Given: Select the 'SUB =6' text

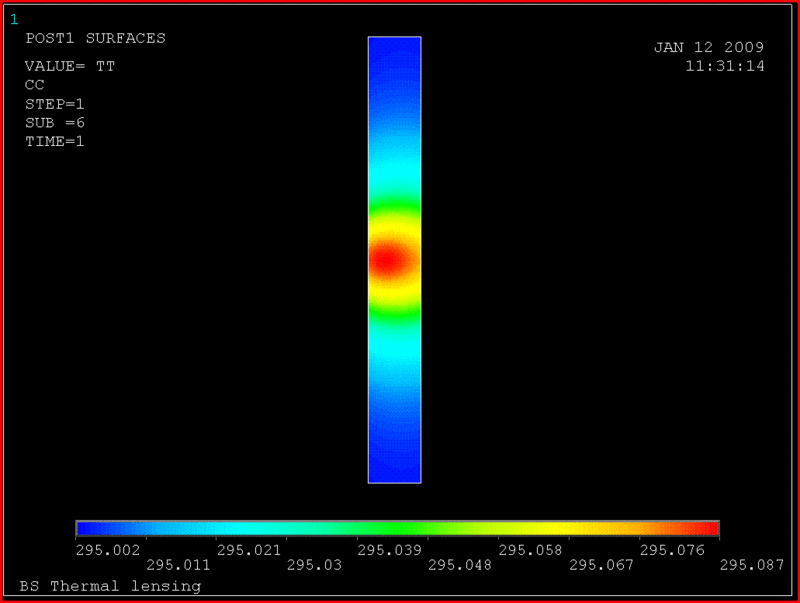Looking at the screenshot, I should point(55,123).
